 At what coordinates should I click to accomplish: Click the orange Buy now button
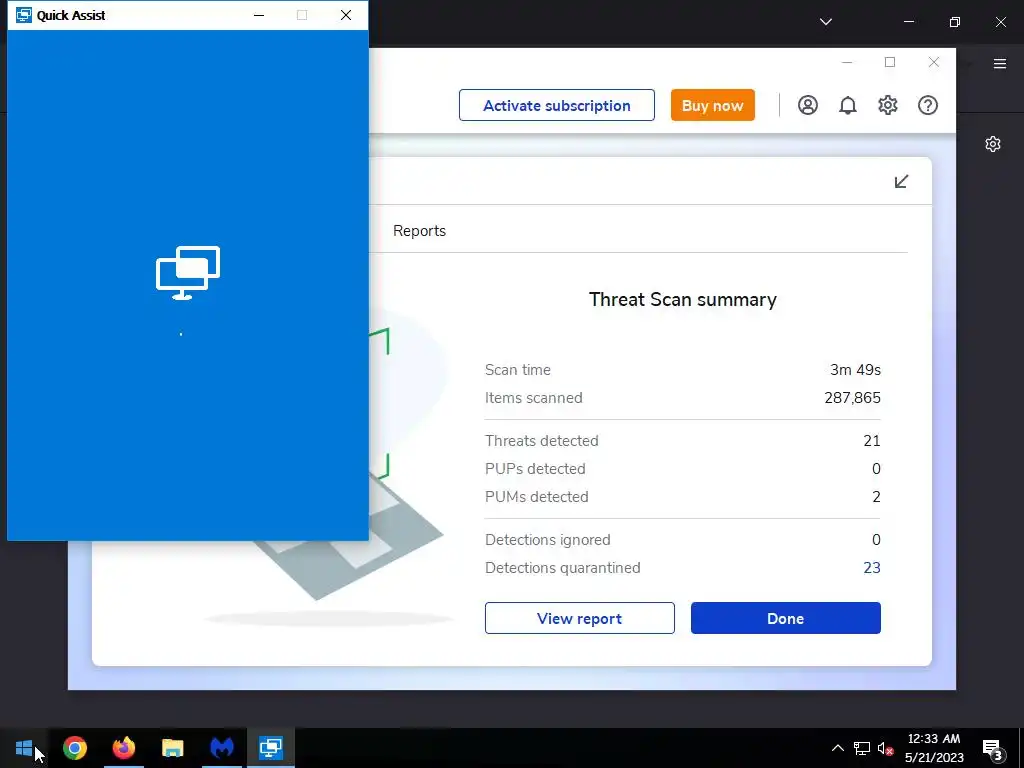point(712,105)
